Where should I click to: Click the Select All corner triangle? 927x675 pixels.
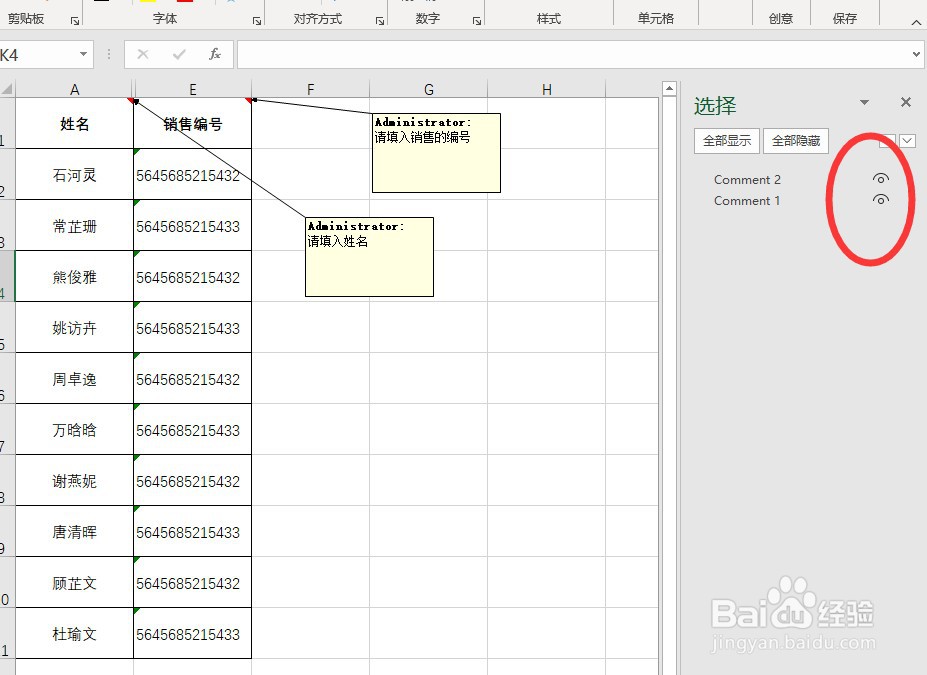(x=7, y=89)
